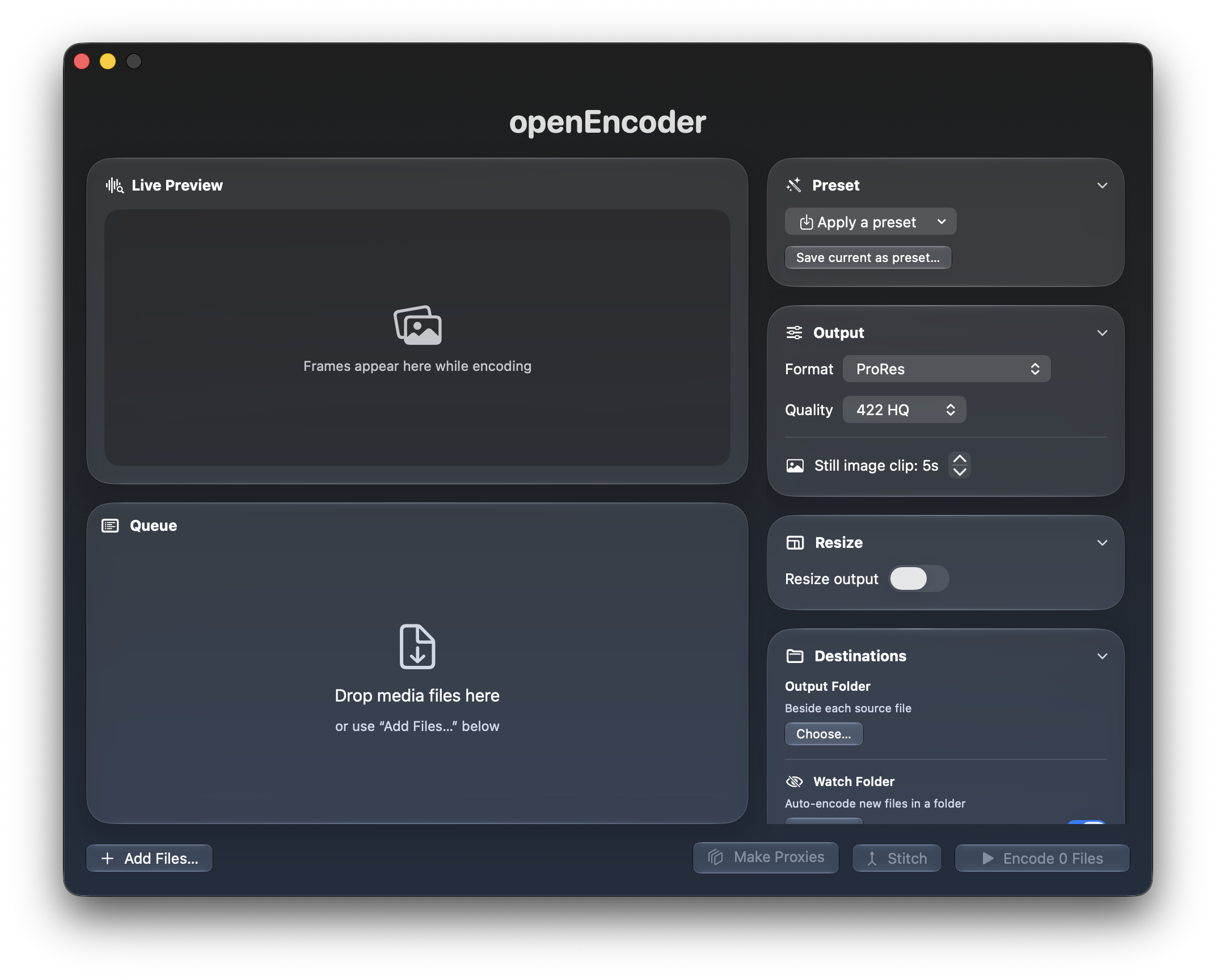Click the Auto-encode new files in a folder text
The width and height of the screenshot is (1216, 980).
pos(875,804)
